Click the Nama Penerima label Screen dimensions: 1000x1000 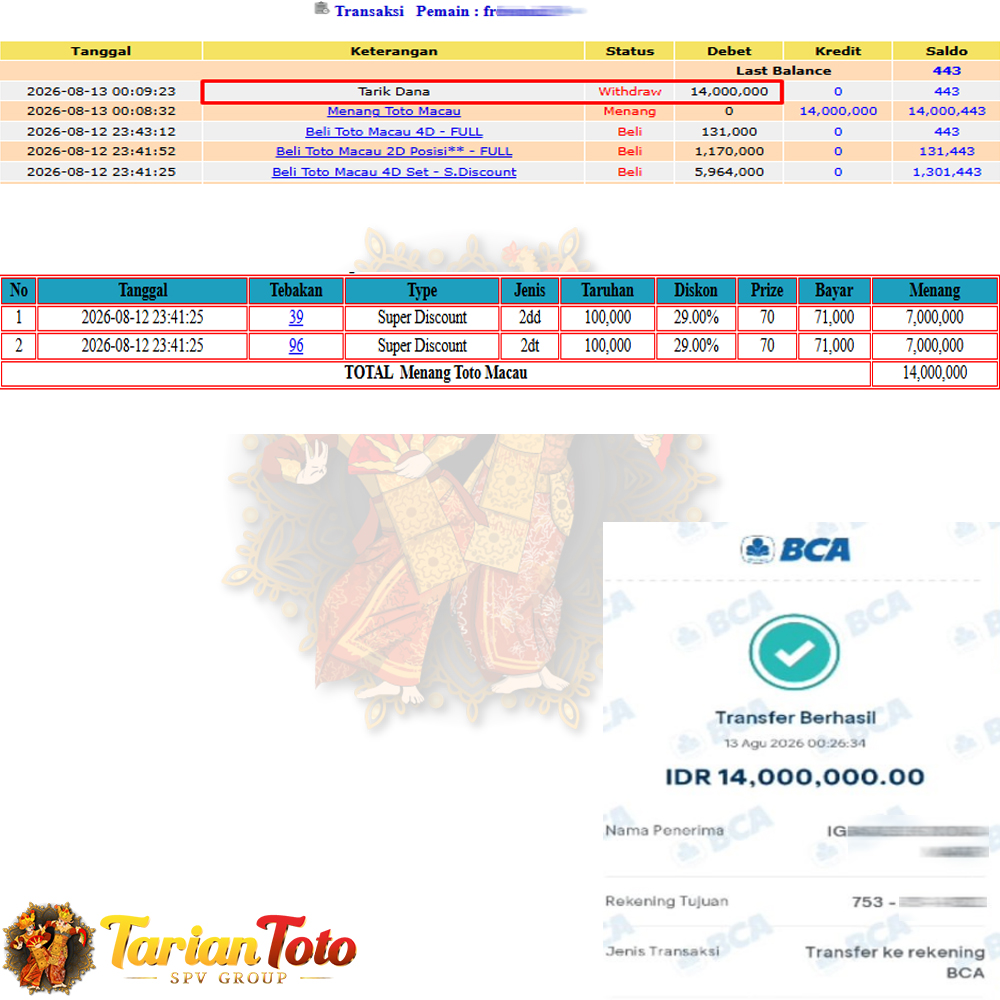click(x=664, y=830)
